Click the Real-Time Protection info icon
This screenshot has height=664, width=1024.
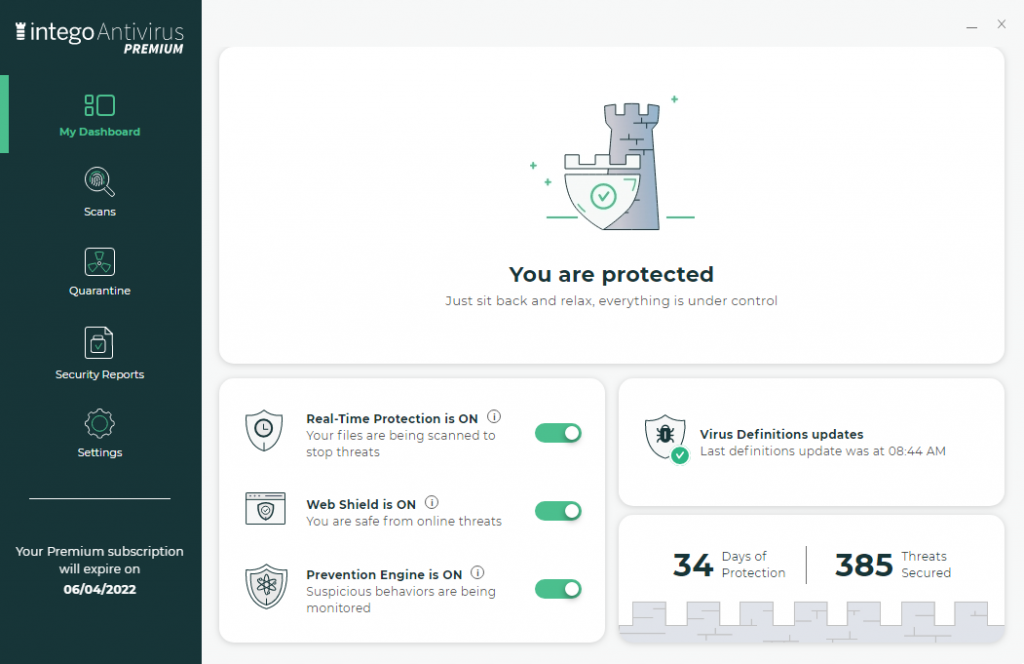click(x=494, y=417)
